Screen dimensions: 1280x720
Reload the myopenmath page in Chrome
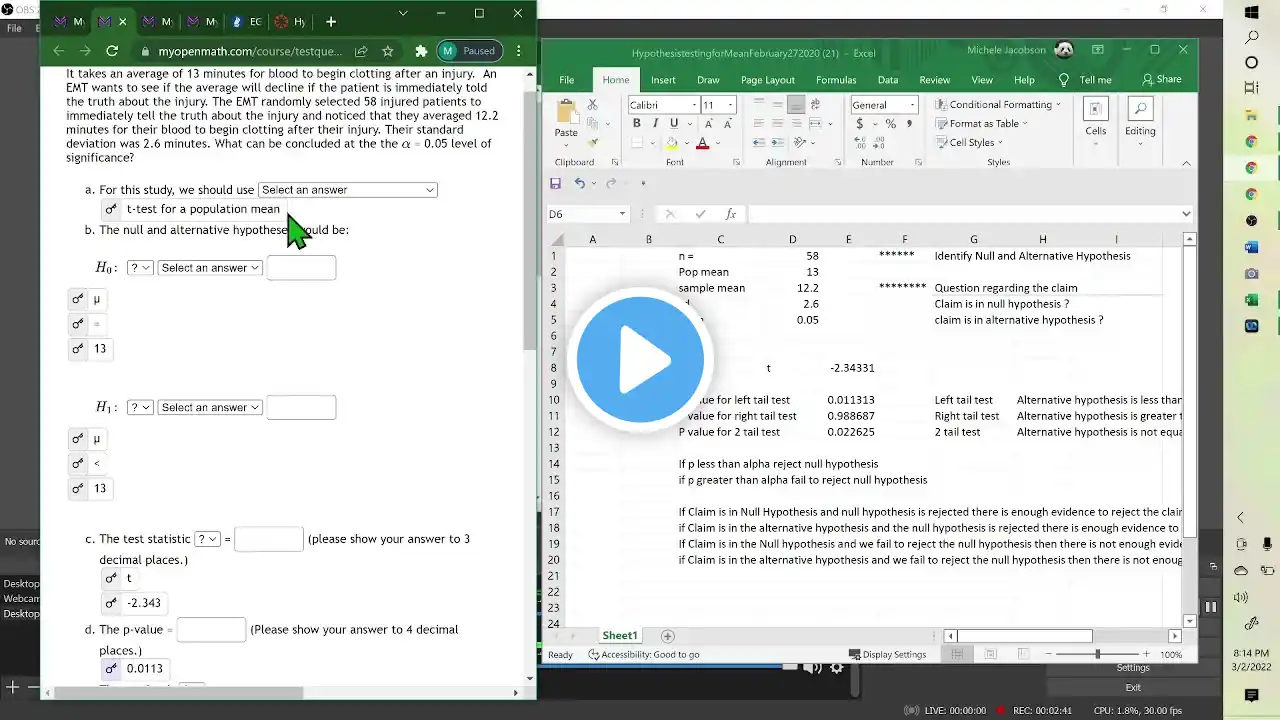(112, 51)
